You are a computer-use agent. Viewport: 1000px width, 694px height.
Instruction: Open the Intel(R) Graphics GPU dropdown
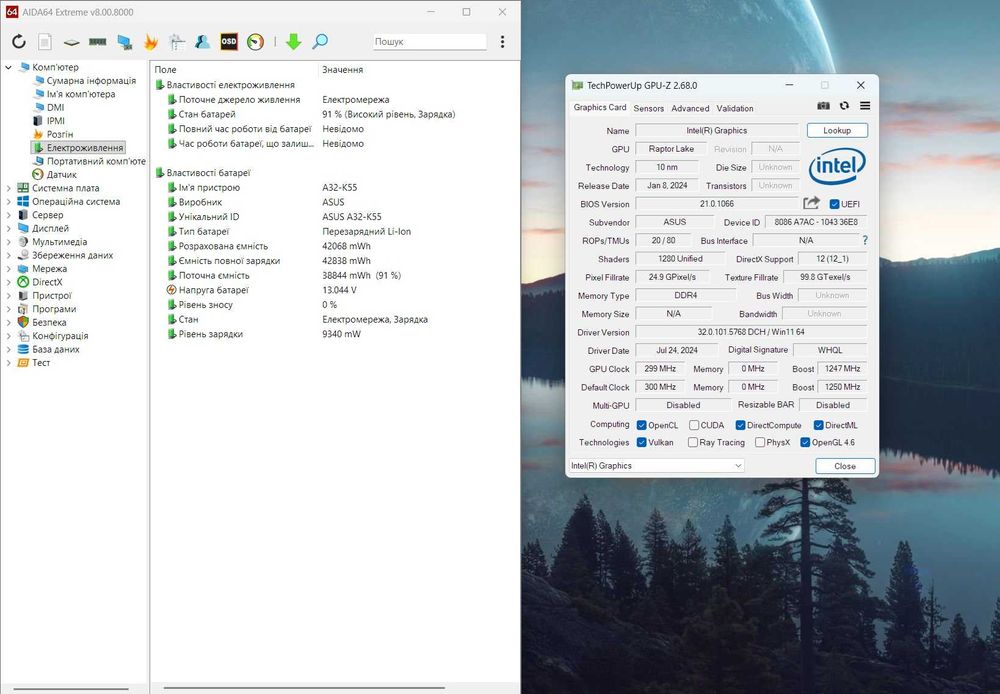coord(656,466)
